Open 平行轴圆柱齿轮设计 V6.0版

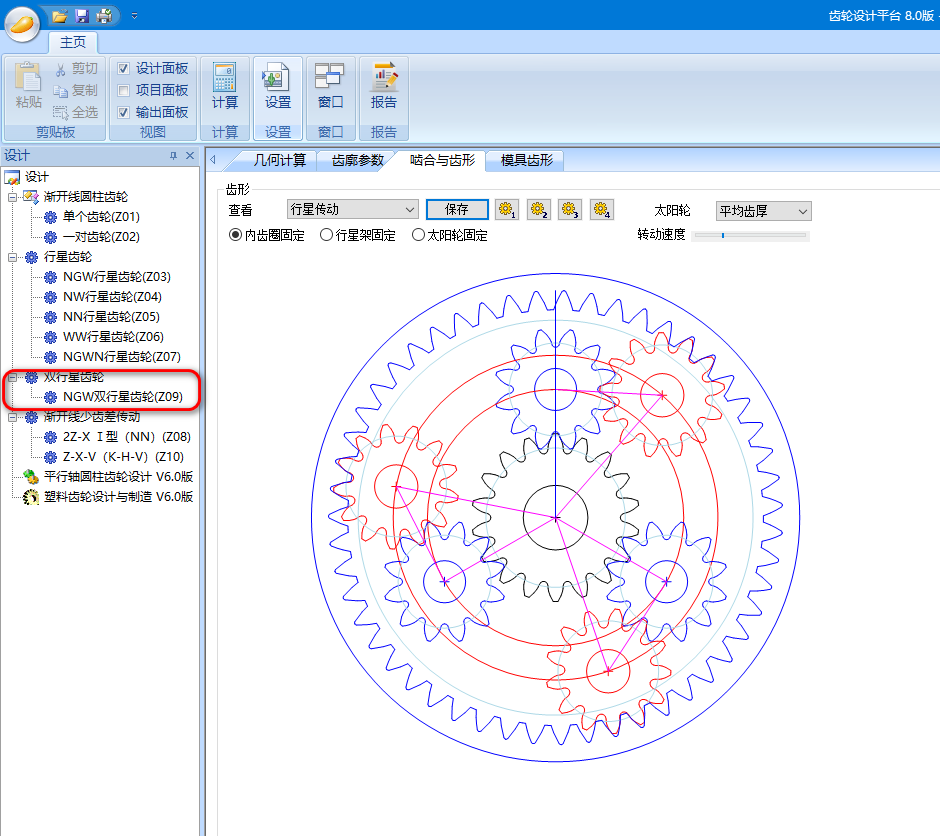(118, 477)
